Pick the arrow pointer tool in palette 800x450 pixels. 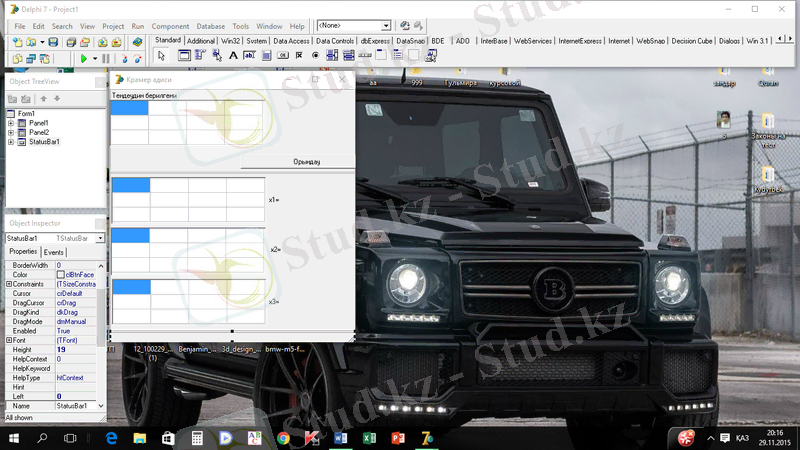[x=162, y=56]
